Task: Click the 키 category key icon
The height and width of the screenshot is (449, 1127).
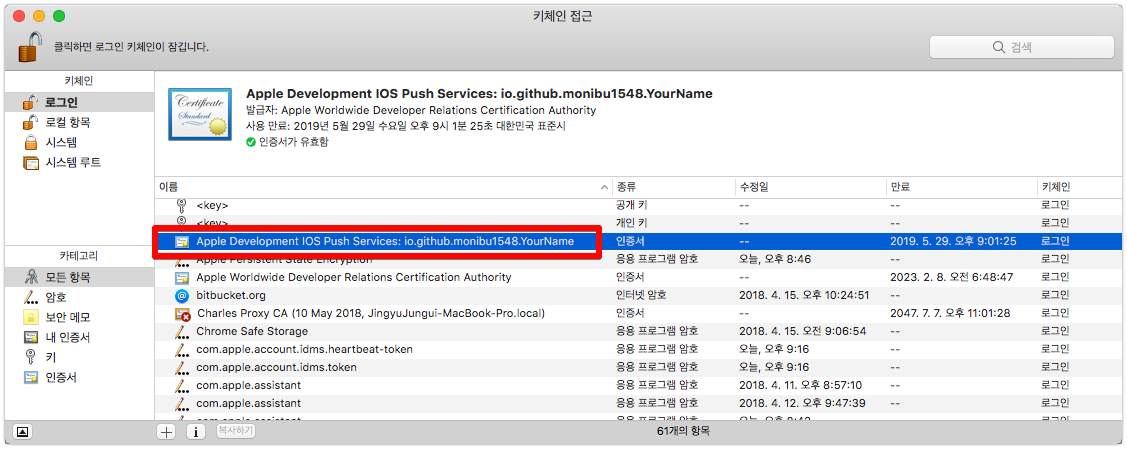Action: click(31, 357)
